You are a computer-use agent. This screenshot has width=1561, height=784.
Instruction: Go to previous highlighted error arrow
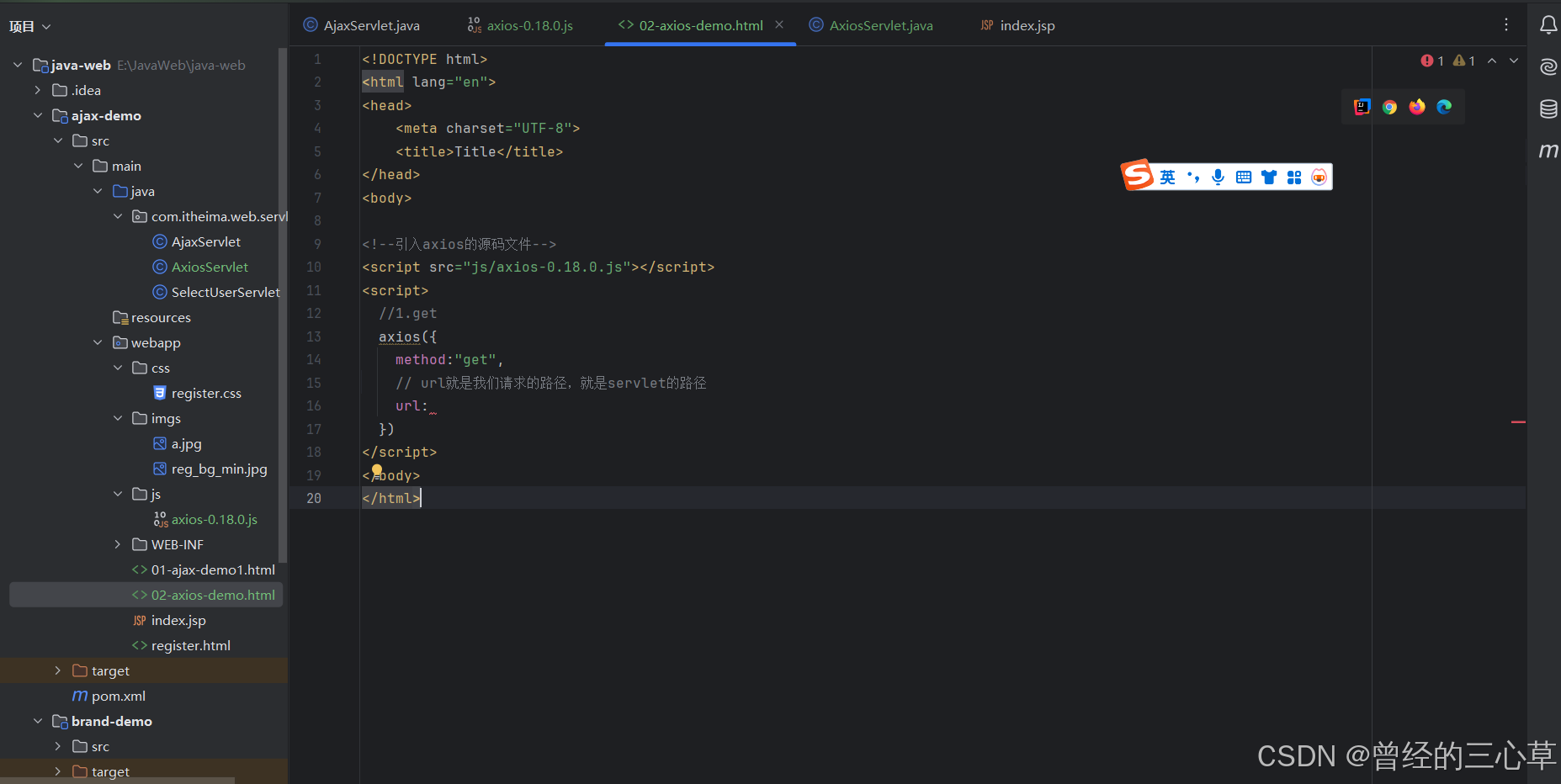coord(1492,61)
